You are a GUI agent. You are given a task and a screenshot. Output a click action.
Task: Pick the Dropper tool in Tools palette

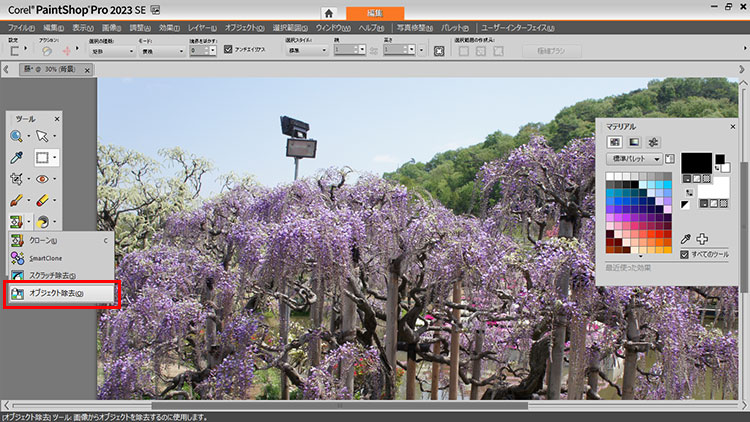coord(17,158)
